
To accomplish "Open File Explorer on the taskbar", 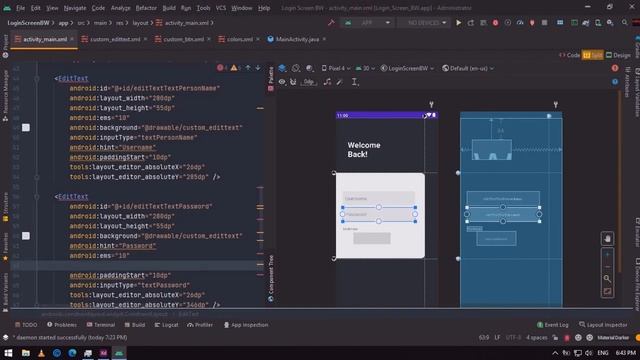I will pyautogui.click(x=26, y=353).
